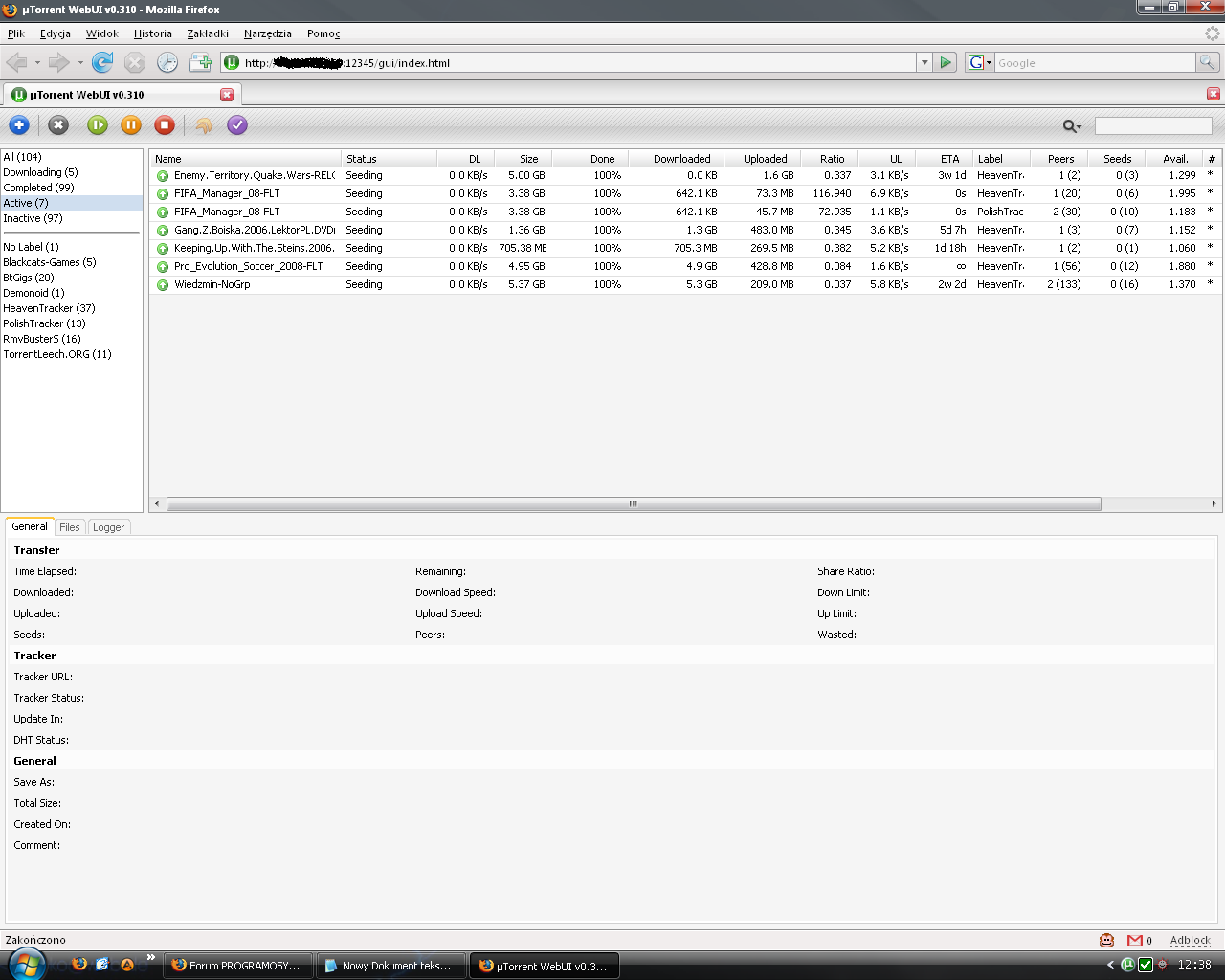Screen dimensions: 1225x980
Task: Click the blue Add Torrent plus icon
Action: [x=19, y=124]
